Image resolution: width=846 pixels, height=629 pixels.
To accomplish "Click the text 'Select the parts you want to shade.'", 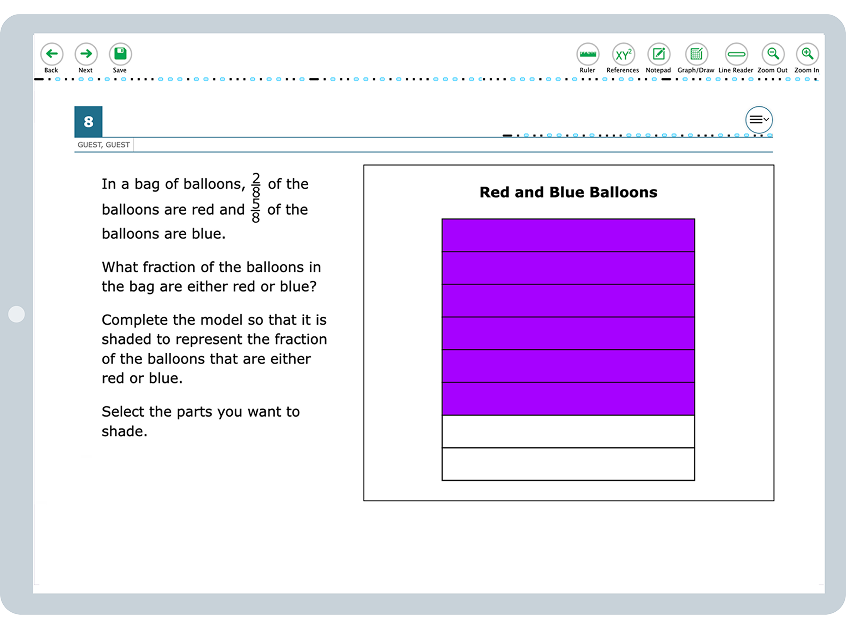I will [200, 421].
